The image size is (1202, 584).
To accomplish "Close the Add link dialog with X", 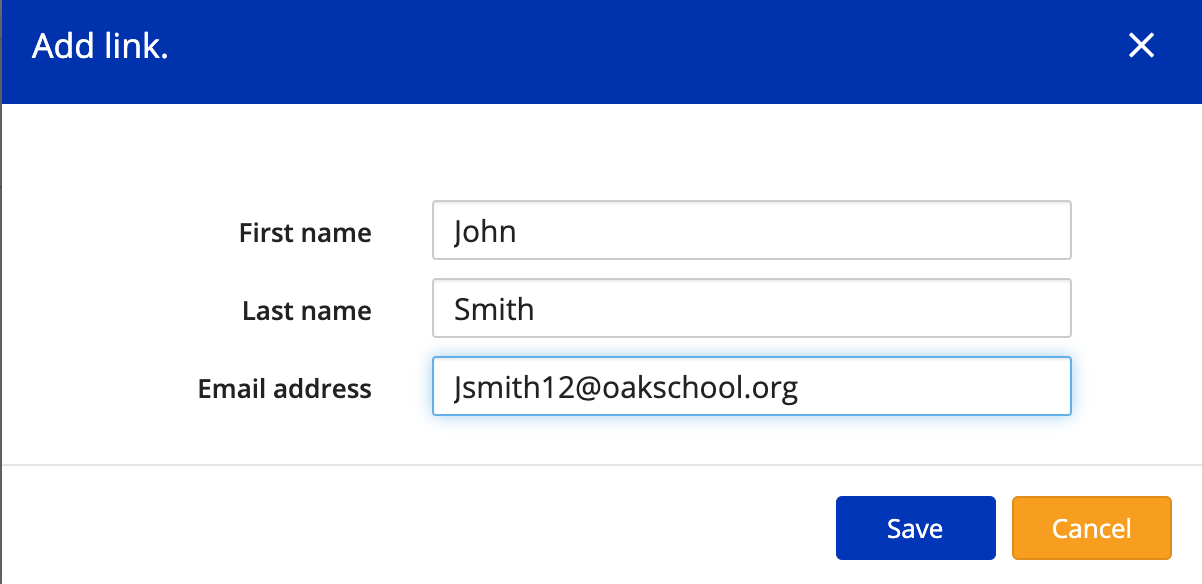I will [1141, 45].
